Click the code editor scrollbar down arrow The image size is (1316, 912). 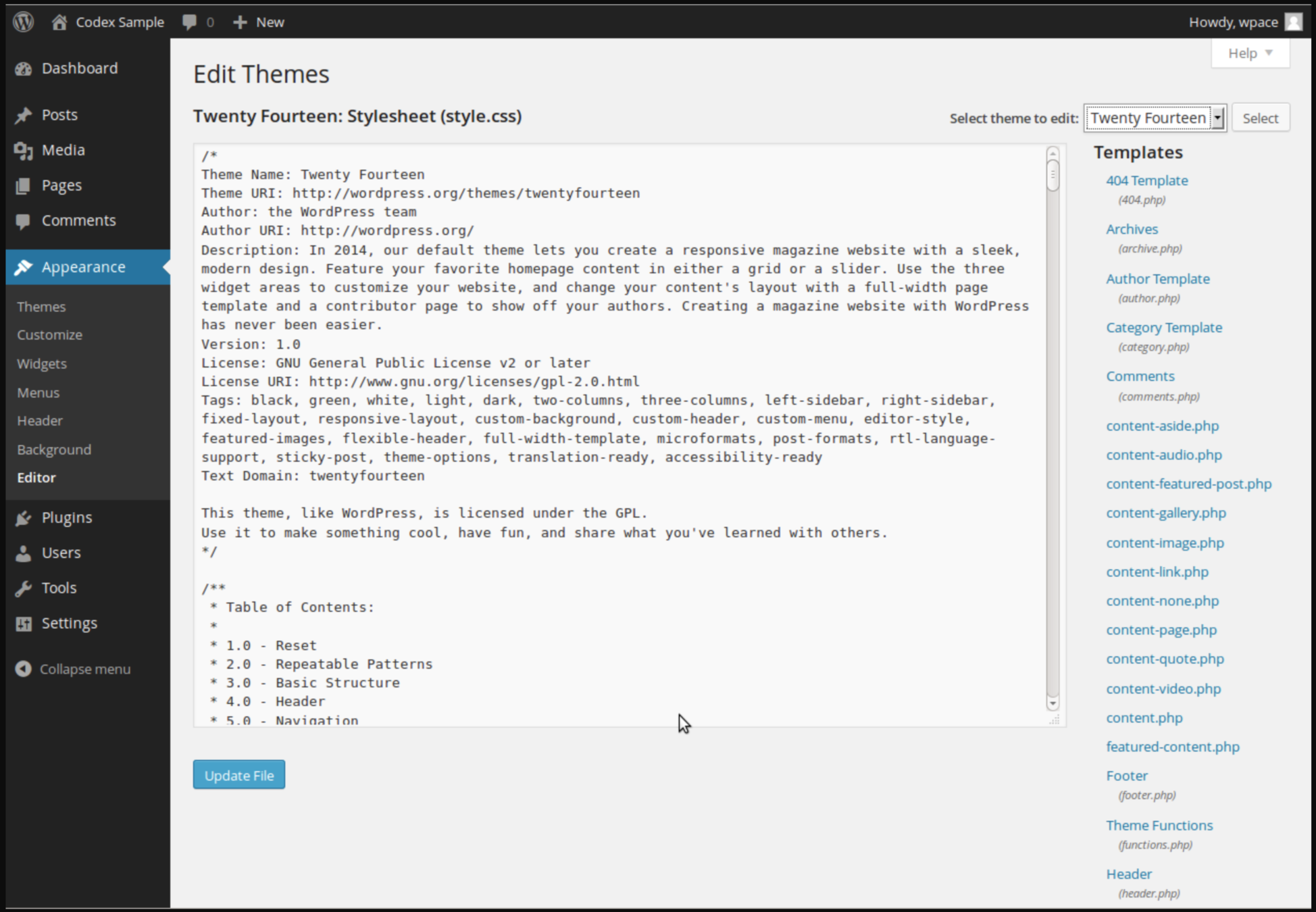[x=1052, y=704]
